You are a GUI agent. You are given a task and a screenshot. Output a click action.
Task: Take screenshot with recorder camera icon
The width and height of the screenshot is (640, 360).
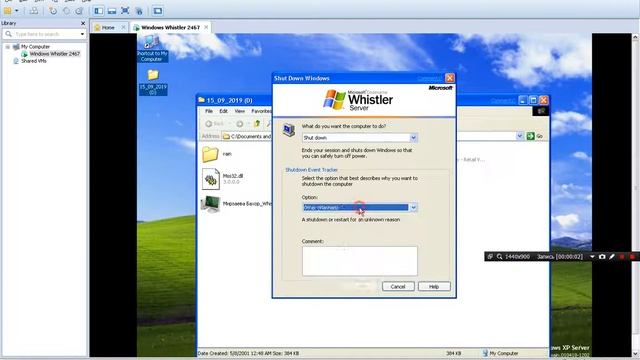pos(602,257)
